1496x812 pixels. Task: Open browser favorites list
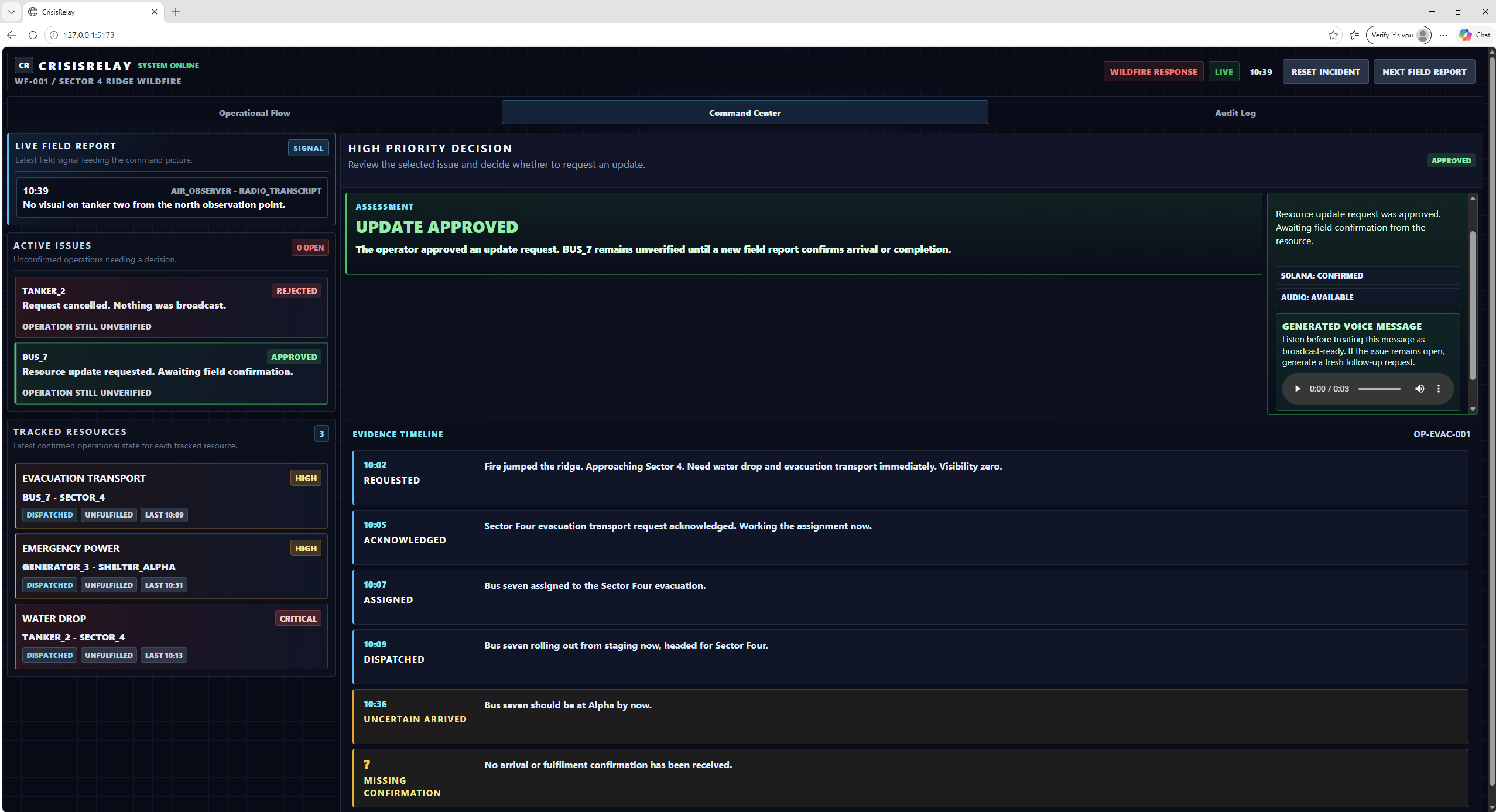click(1354, 35)
